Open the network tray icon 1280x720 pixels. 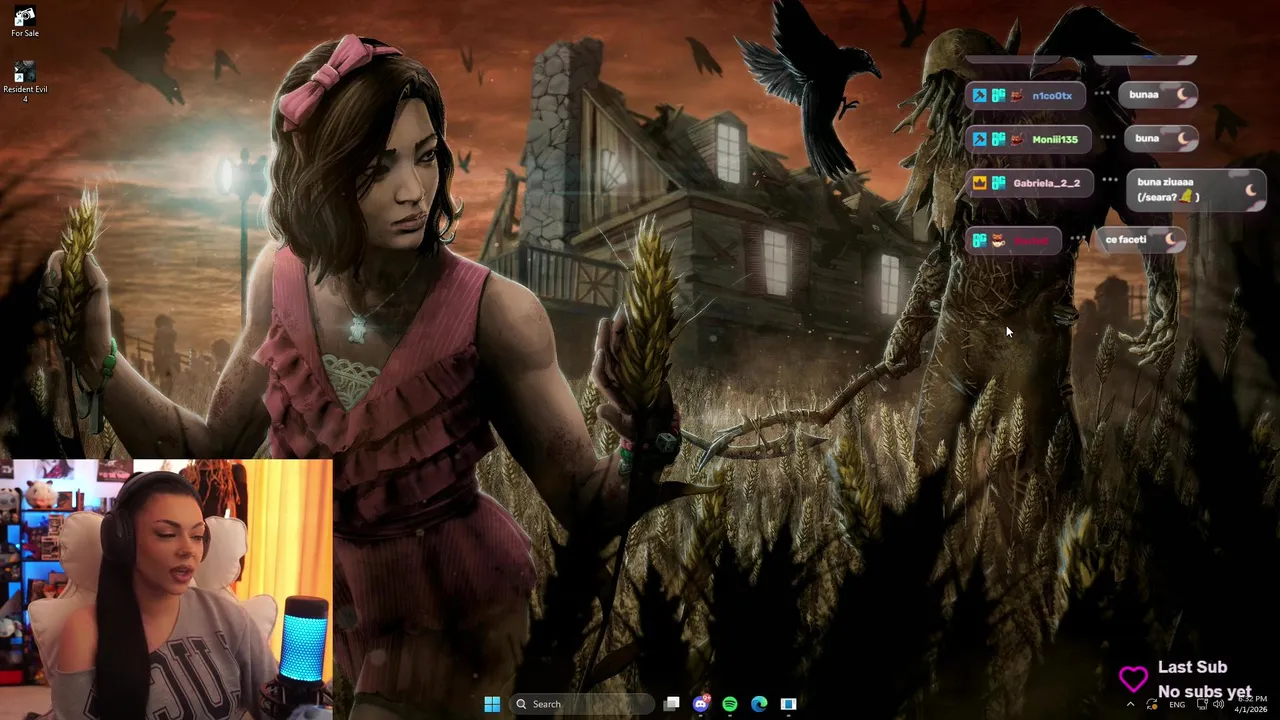1203,705
